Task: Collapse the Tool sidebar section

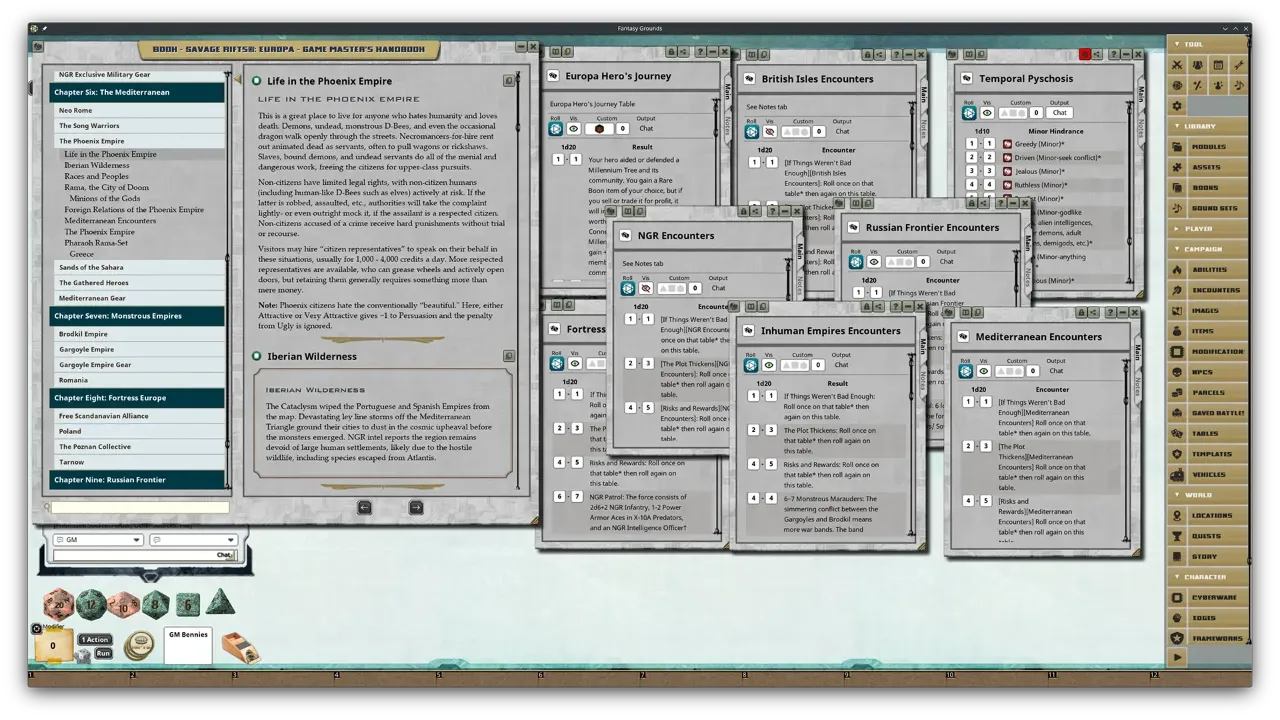Action: point(1208,44)
